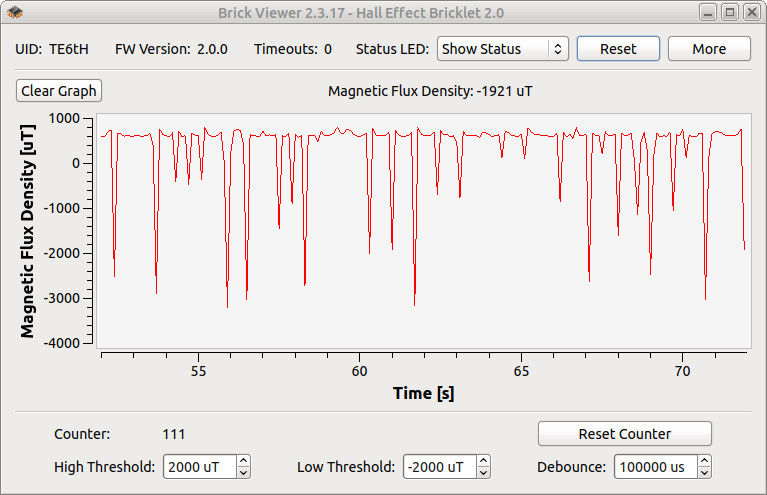This screenshot has height=495, width=767.
Task: Increase the Debounce value
Action: (x=704, y=461)
